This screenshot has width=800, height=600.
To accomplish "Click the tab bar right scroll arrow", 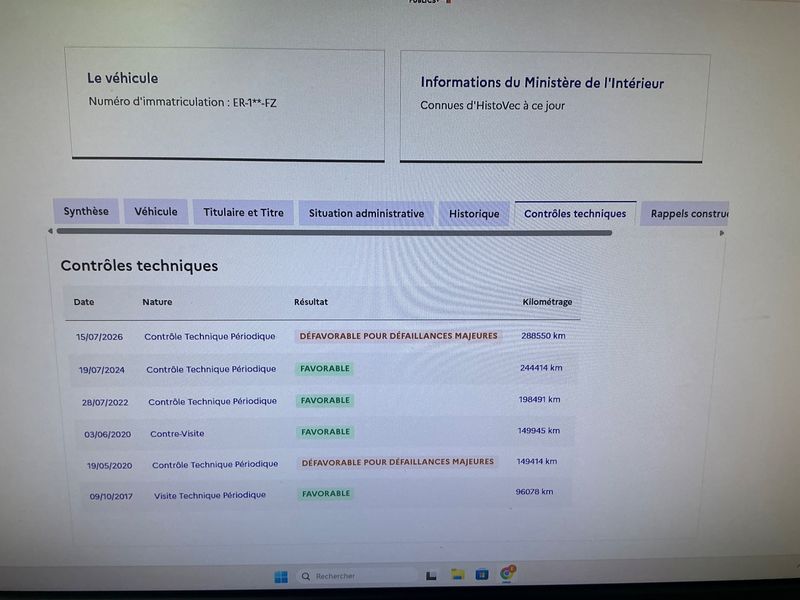I will point(721,233).
